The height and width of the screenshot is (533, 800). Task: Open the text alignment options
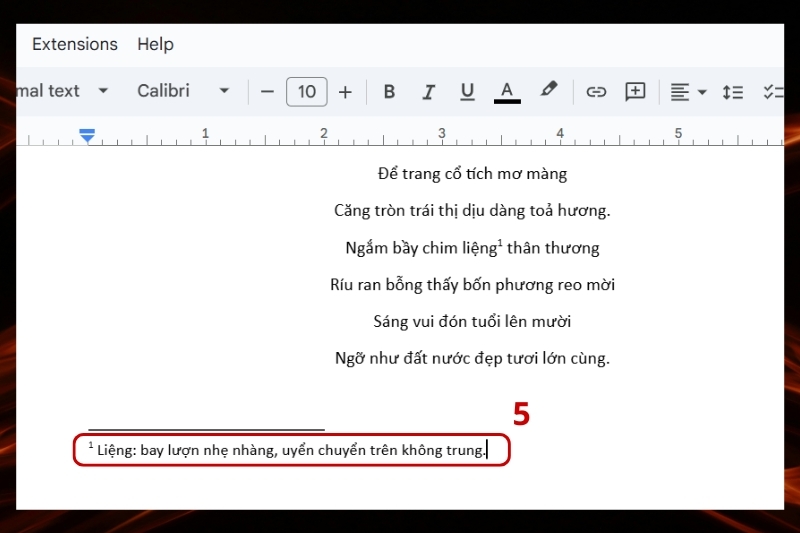click(688, 92)
